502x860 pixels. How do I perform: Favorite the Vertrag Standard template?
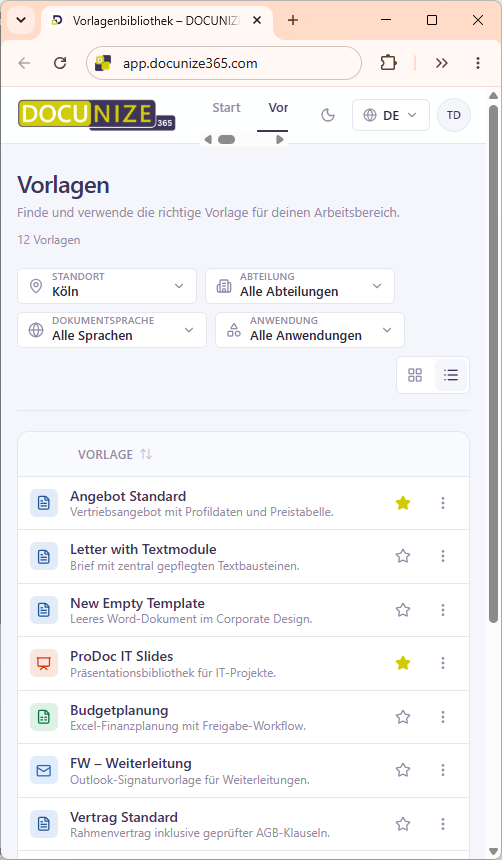pos(403,824)
